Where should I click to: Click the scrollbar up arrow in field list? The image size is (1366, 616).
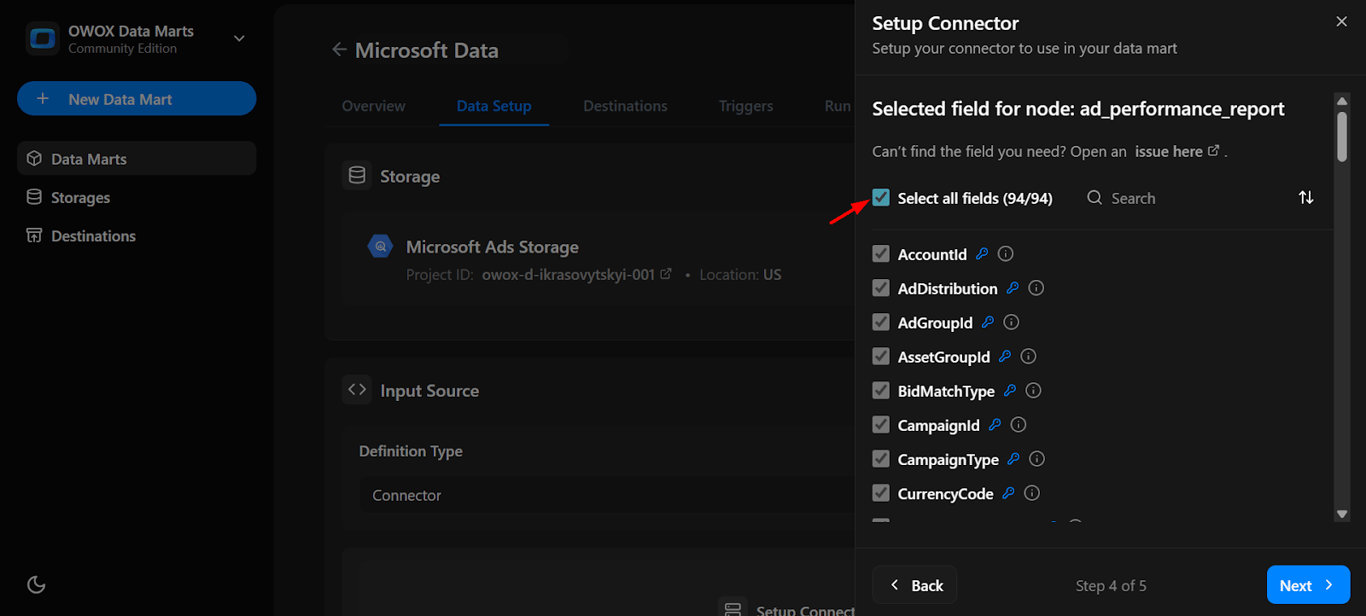(1342, 100)
